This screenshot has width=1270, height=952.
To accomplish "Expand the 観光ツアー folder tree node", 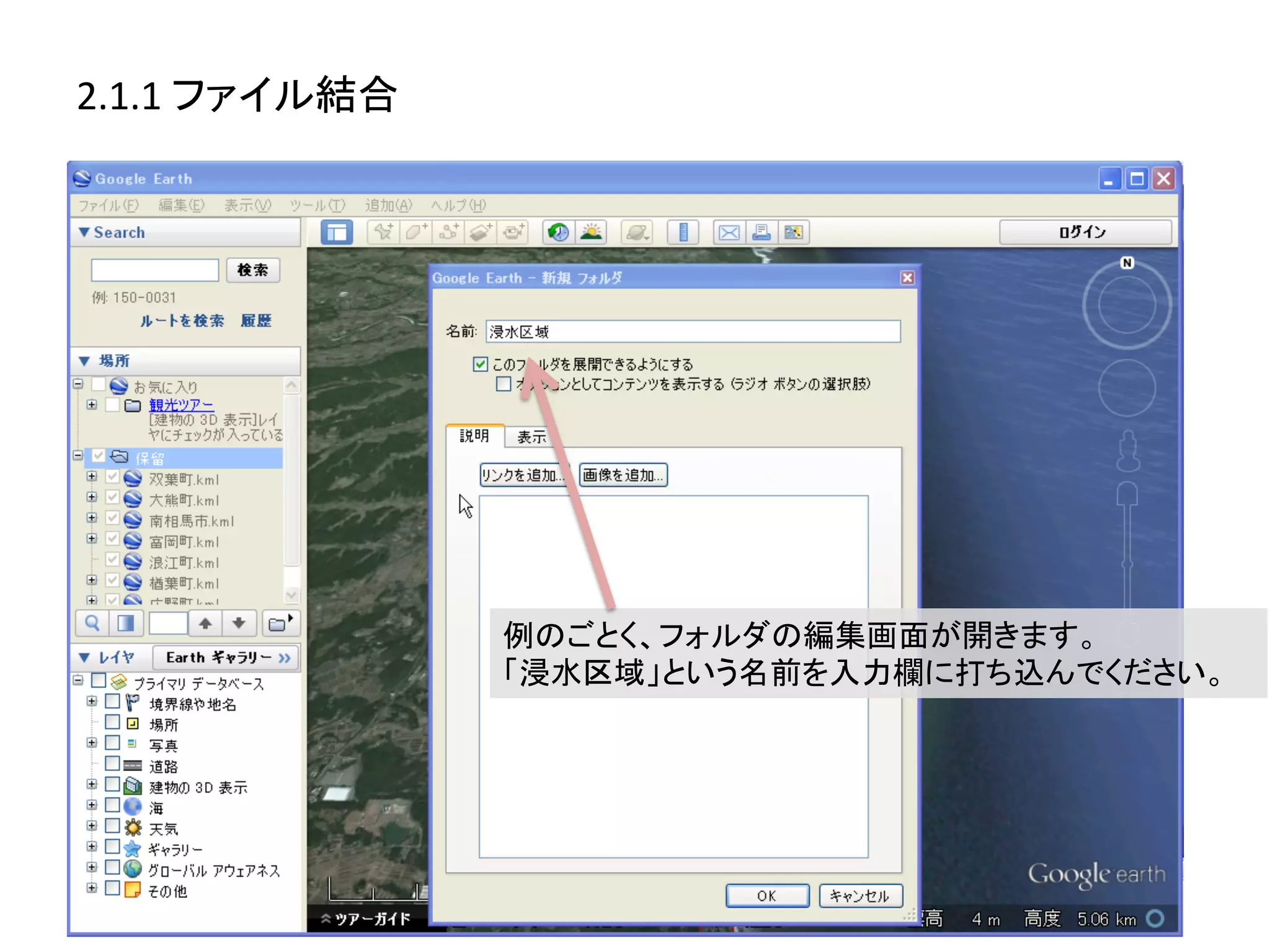I will [x=92, y=404].
